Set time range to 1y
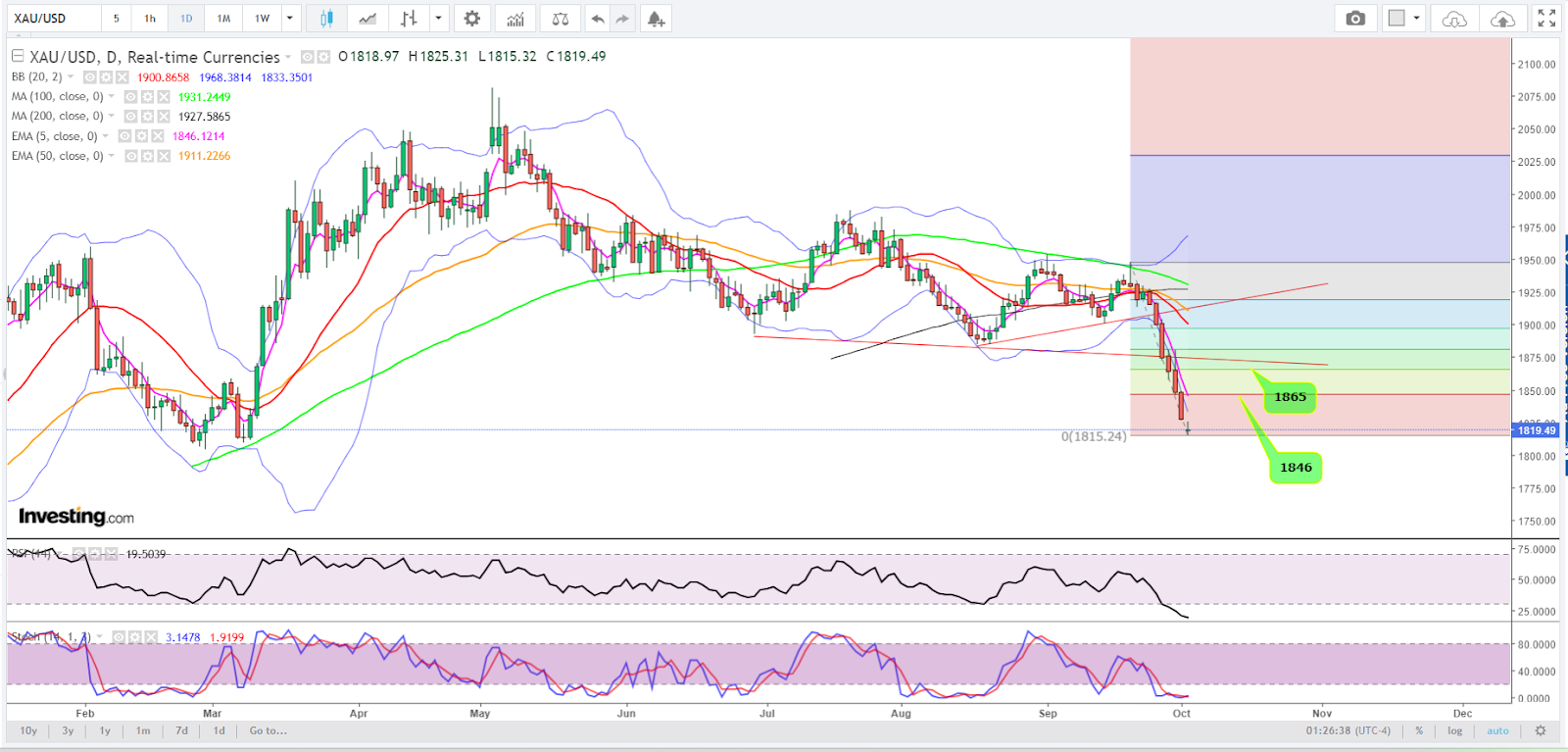The height and width of the screenshot is (752, 1568). tap(105, 730)
